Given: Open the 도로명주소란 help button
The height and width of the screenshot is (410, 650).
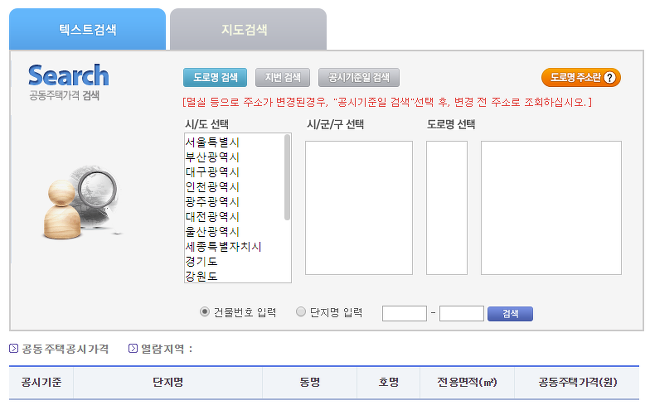Looking at the screenshot, I should tap(581, 78).
